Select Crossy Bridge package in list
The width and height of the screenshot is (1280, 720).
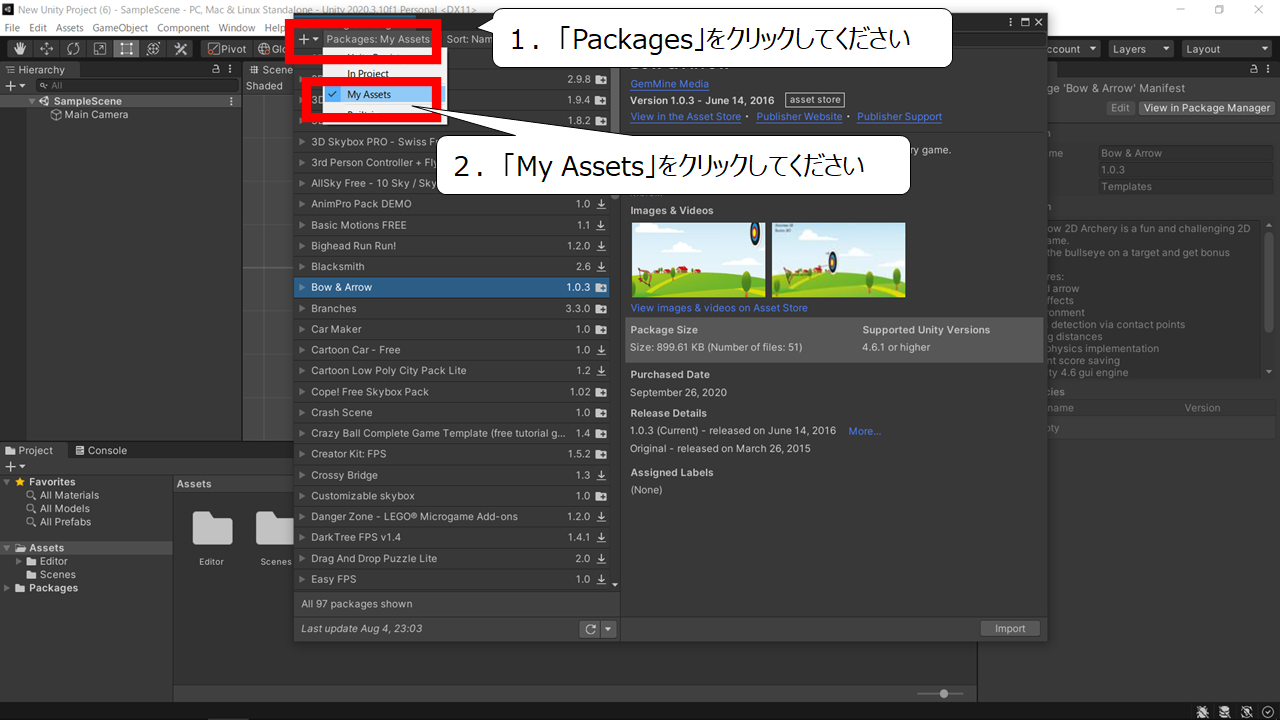point(452,475)
